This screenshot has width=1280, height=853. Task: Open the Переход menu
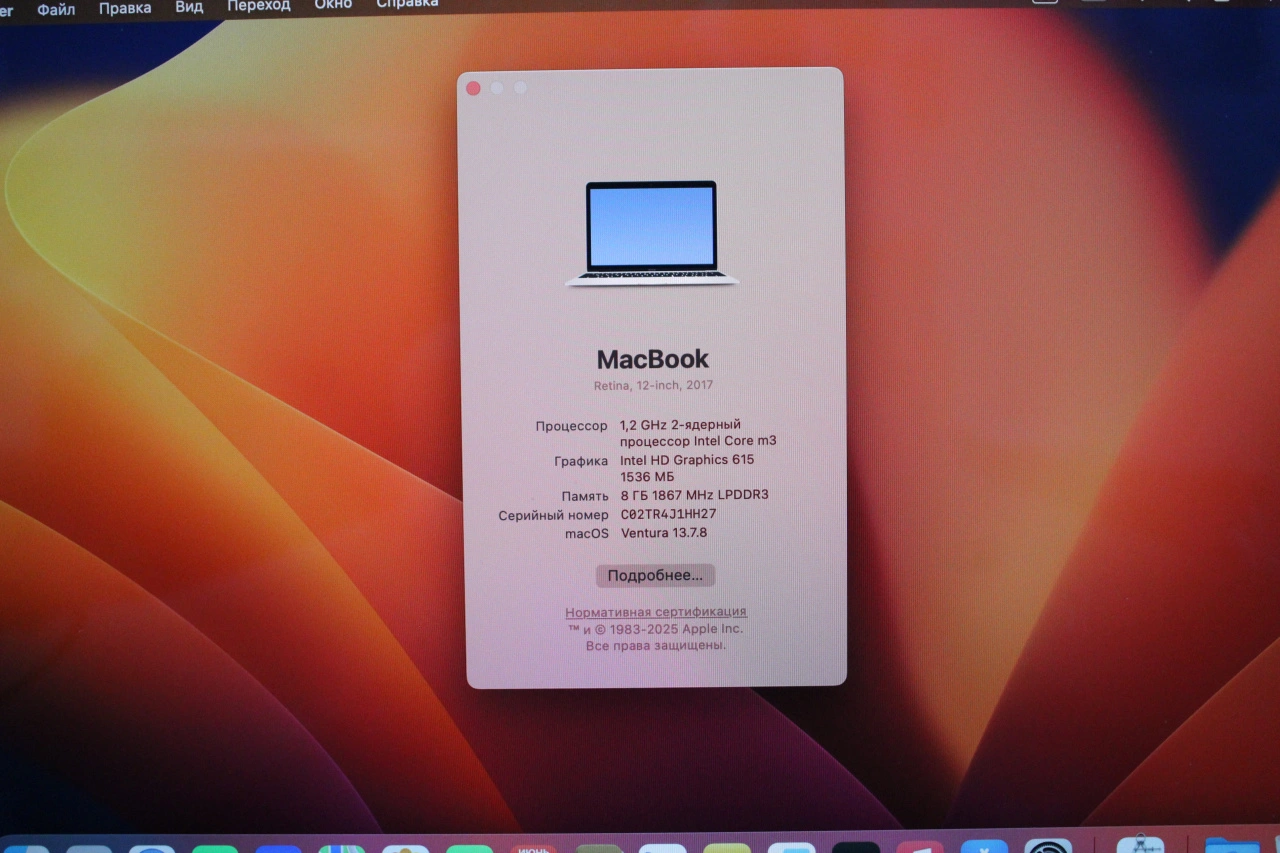click(x=259, y=6)
